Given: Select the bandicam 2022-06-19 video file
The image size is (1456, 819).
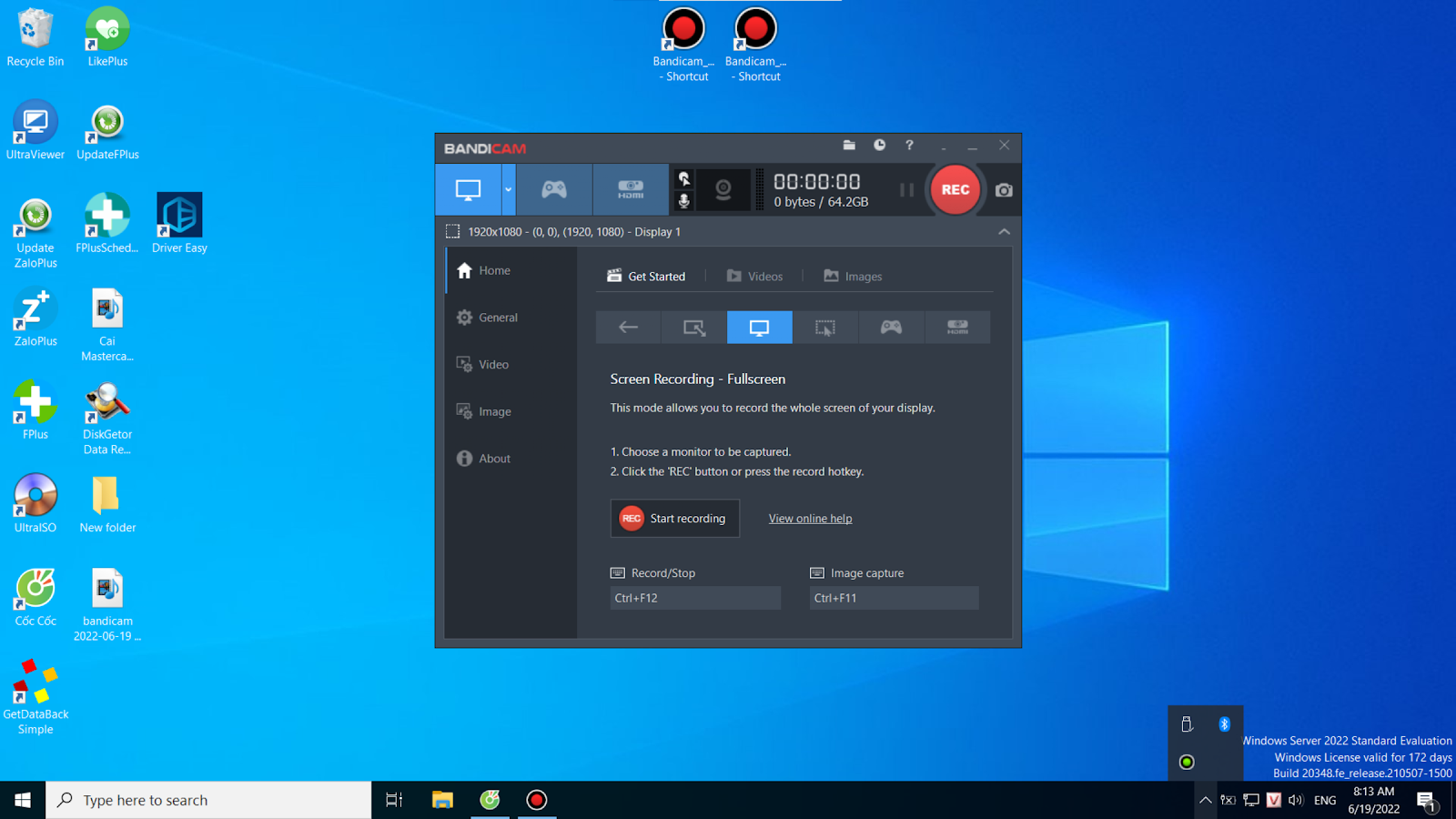Looking at the screenshot, I should pos(107,604).
